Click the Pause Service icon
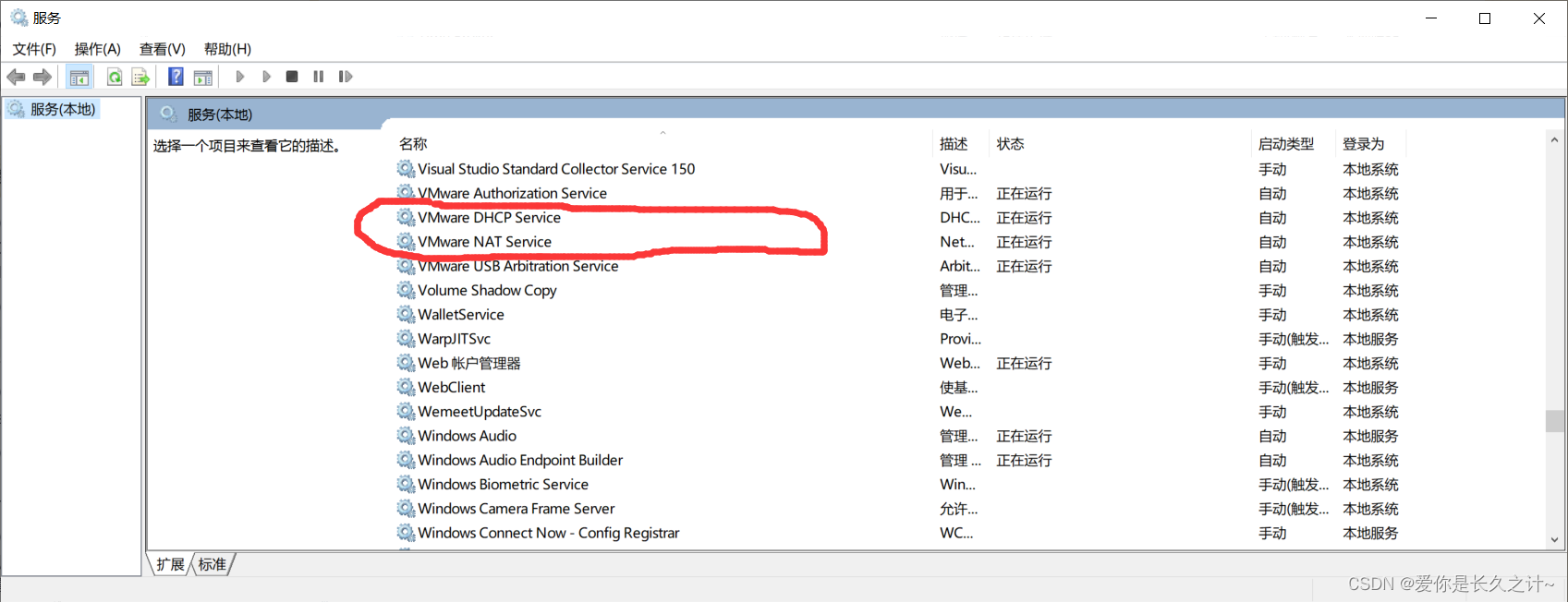Image resolution: width=1568 pixels, height=602 pixels. (x=319, y=77)
